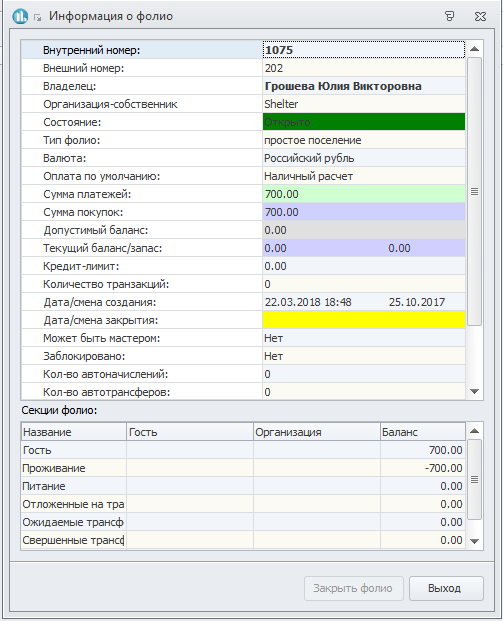Click creation shift date 25.10.2017
Image resolution: width=503 pixels, height=621 pixels.
(x=417, y=302)
